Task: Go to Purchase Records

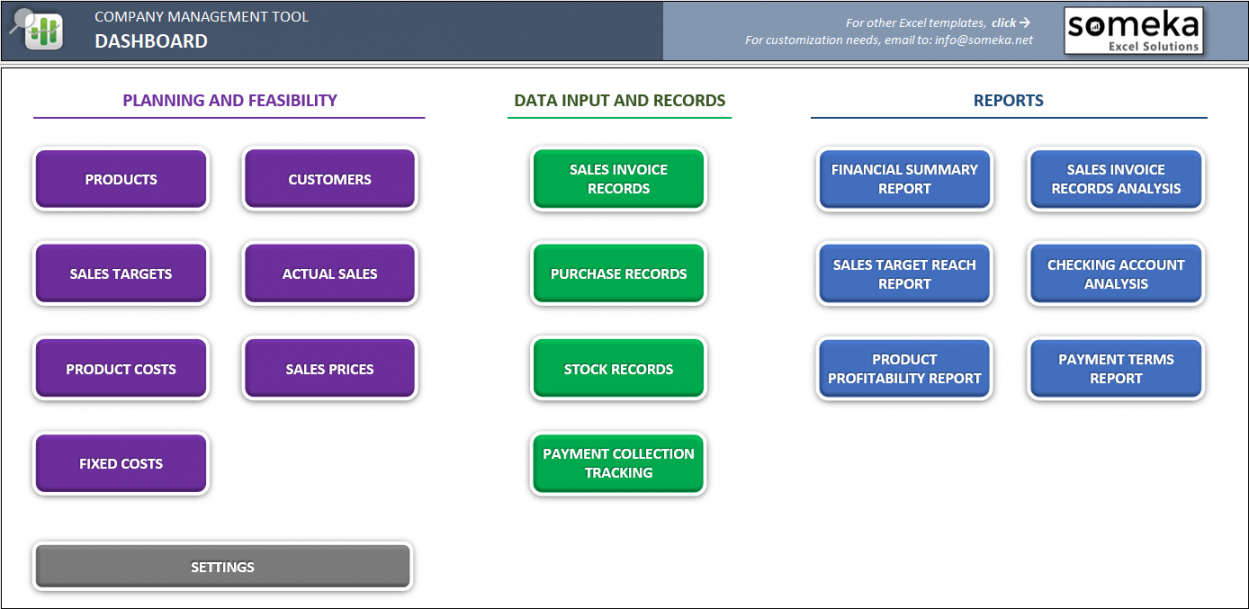Action: pyautogui.click(x=618, y=274)
